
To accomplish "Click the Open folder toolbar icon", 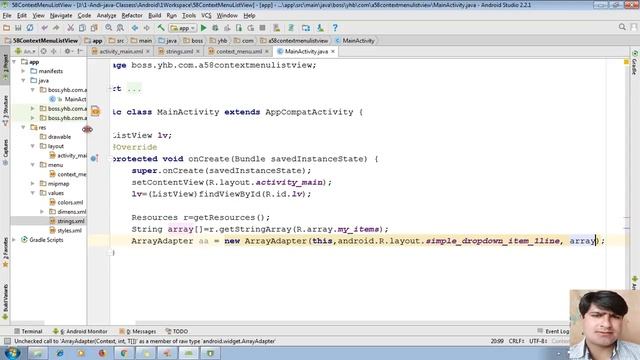I will pyautogui.click(x=6, y=28).
